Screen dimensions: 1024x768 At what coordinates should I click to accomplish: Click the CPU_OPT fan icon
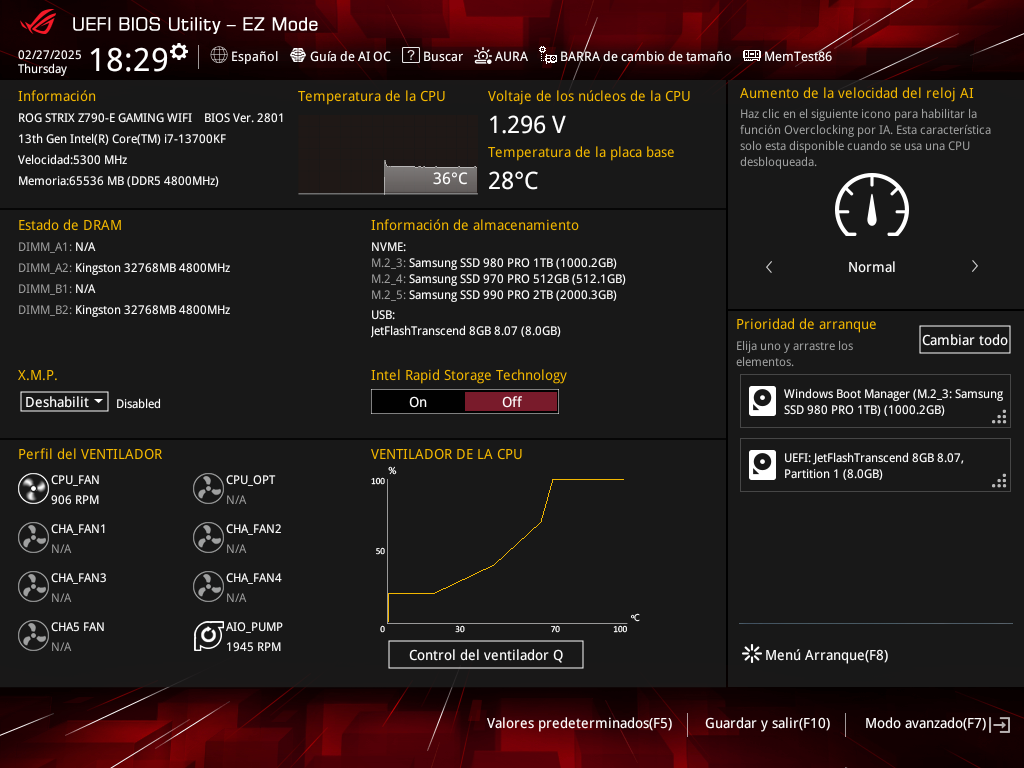[x=208, y=489]
